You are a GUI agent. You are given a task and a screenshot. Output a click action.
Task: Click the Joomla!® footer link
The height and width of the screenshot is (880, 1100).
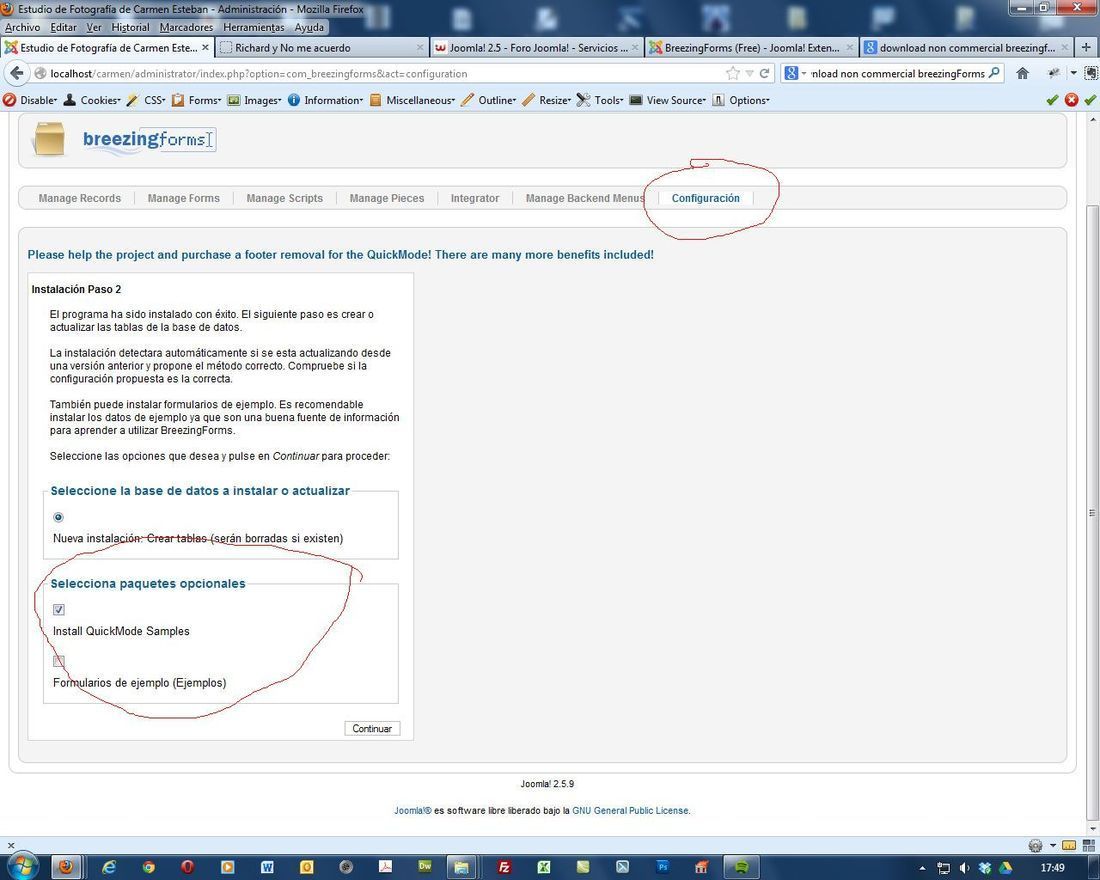[412, 811]
